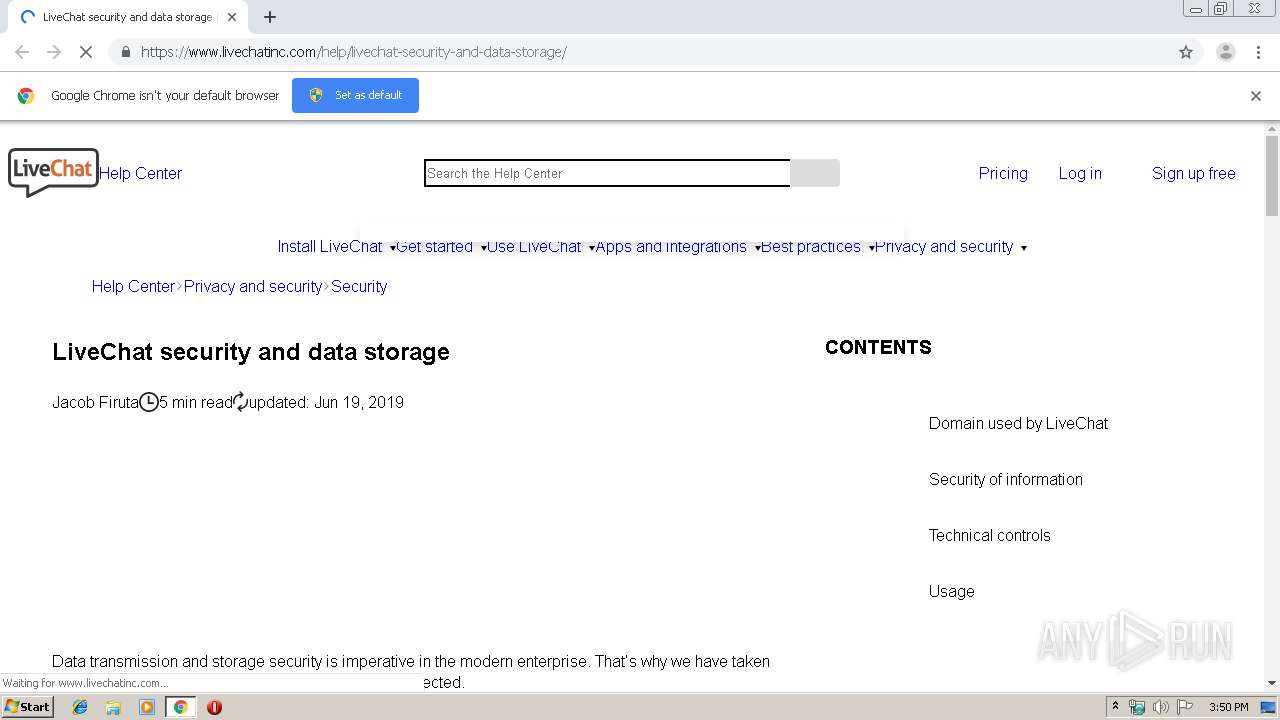Click the taskbar clock 3:50 PM
Image resolution: width=1280 pixels, height=720 pixels.
pos(1228,707)
